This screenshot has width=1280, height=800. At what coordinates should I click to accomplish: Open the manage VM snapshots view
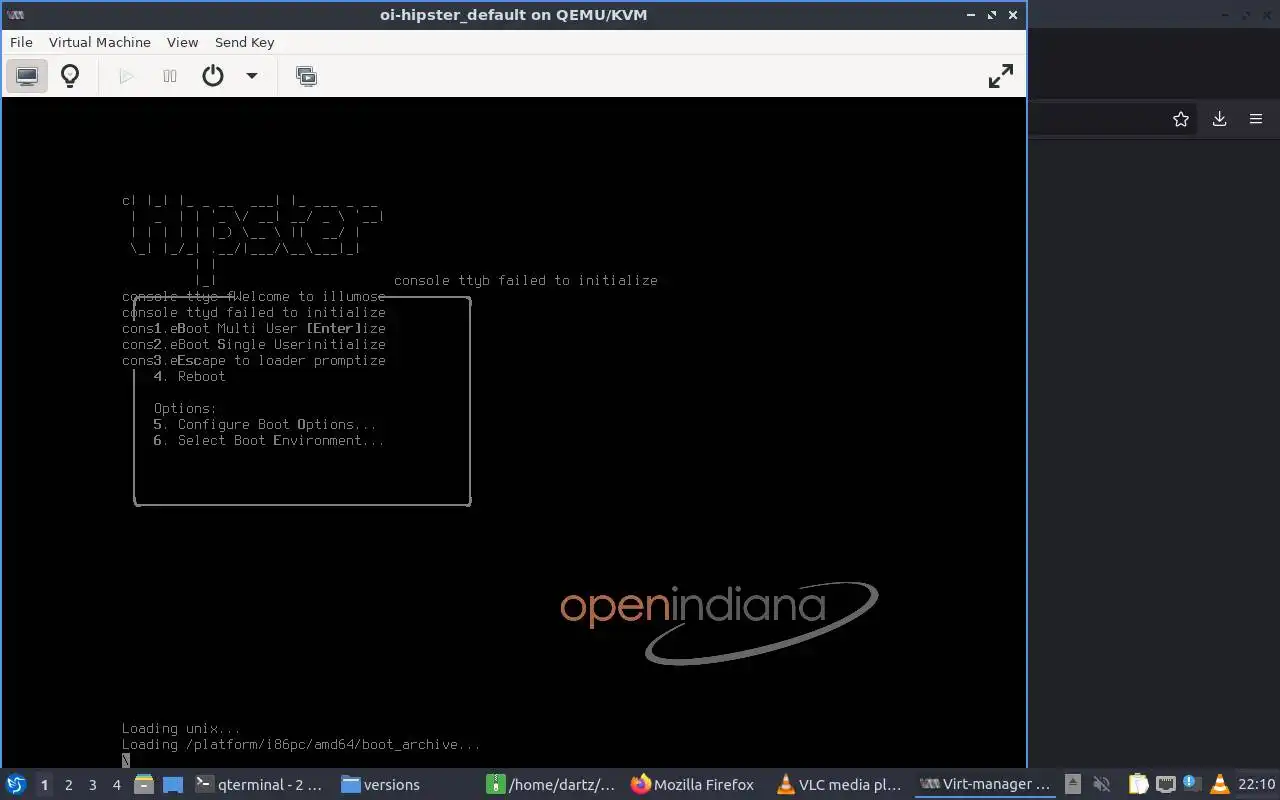(307, 76)
